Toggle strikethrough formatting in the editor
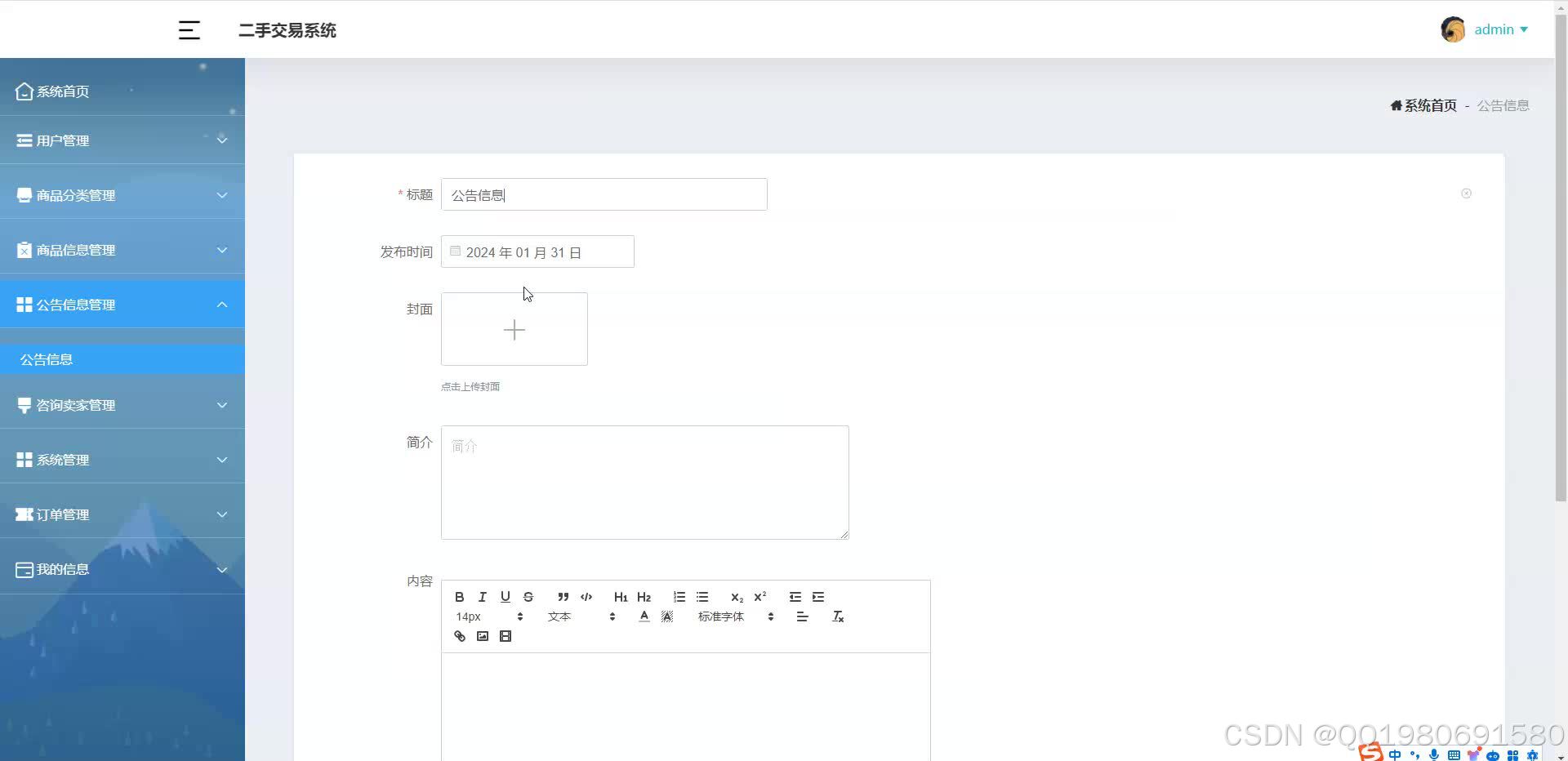This screenshot has width=1568, height=761. point(528,597)
